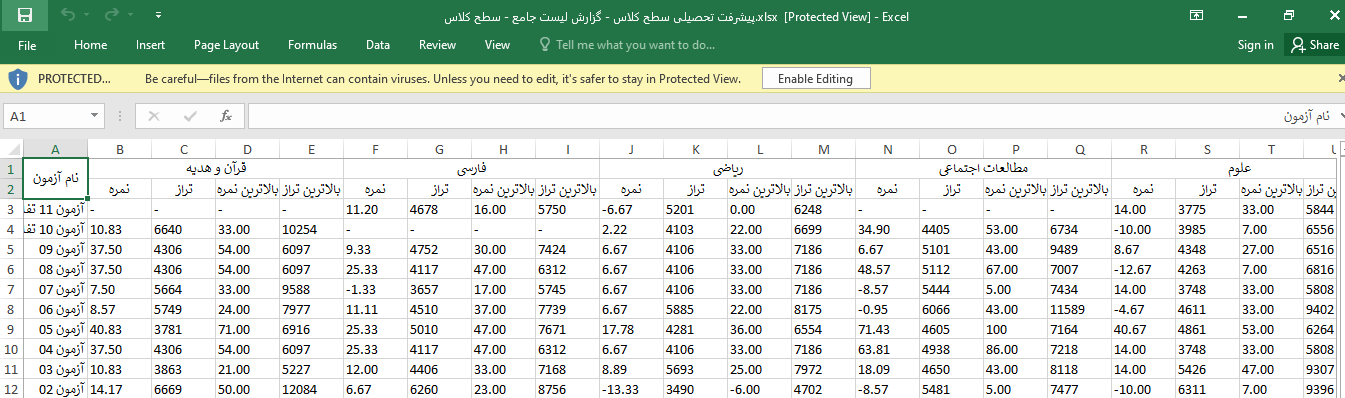This screenshot has height=398, width=1345.
Task: Click cell A1 with نام آزمون
Action: [x=56, y=178]
